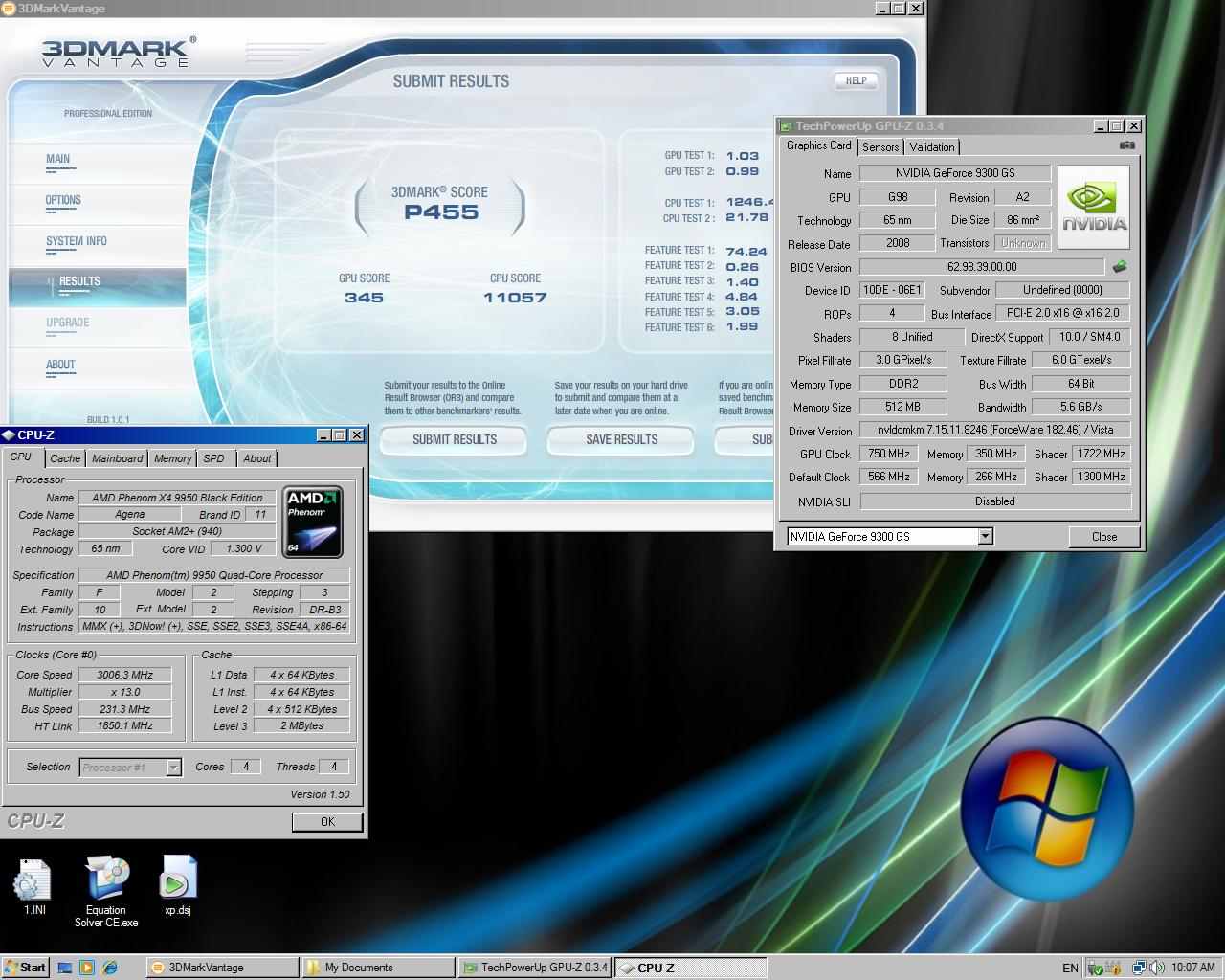Click the BIOS save chip icon in GPU-Z
Image resolution: width=1225 pixels, height=980 pixels.
1119,267
